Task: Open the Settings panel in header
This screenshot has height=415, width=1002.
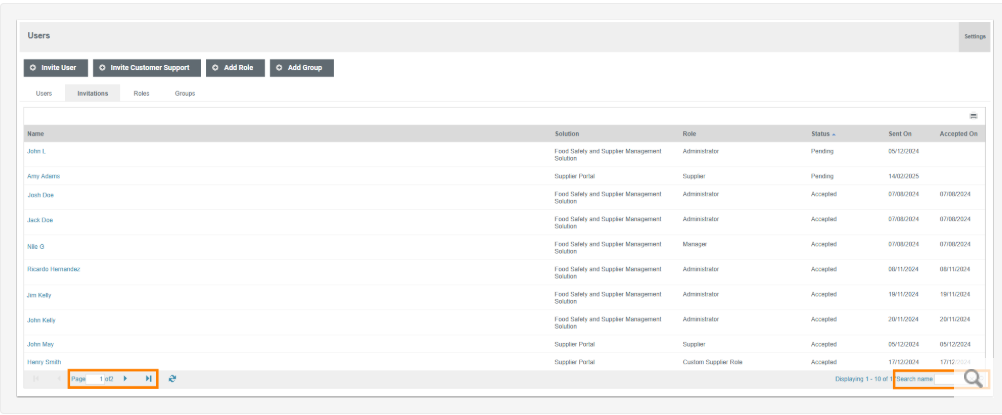Action: pos(974,36)
